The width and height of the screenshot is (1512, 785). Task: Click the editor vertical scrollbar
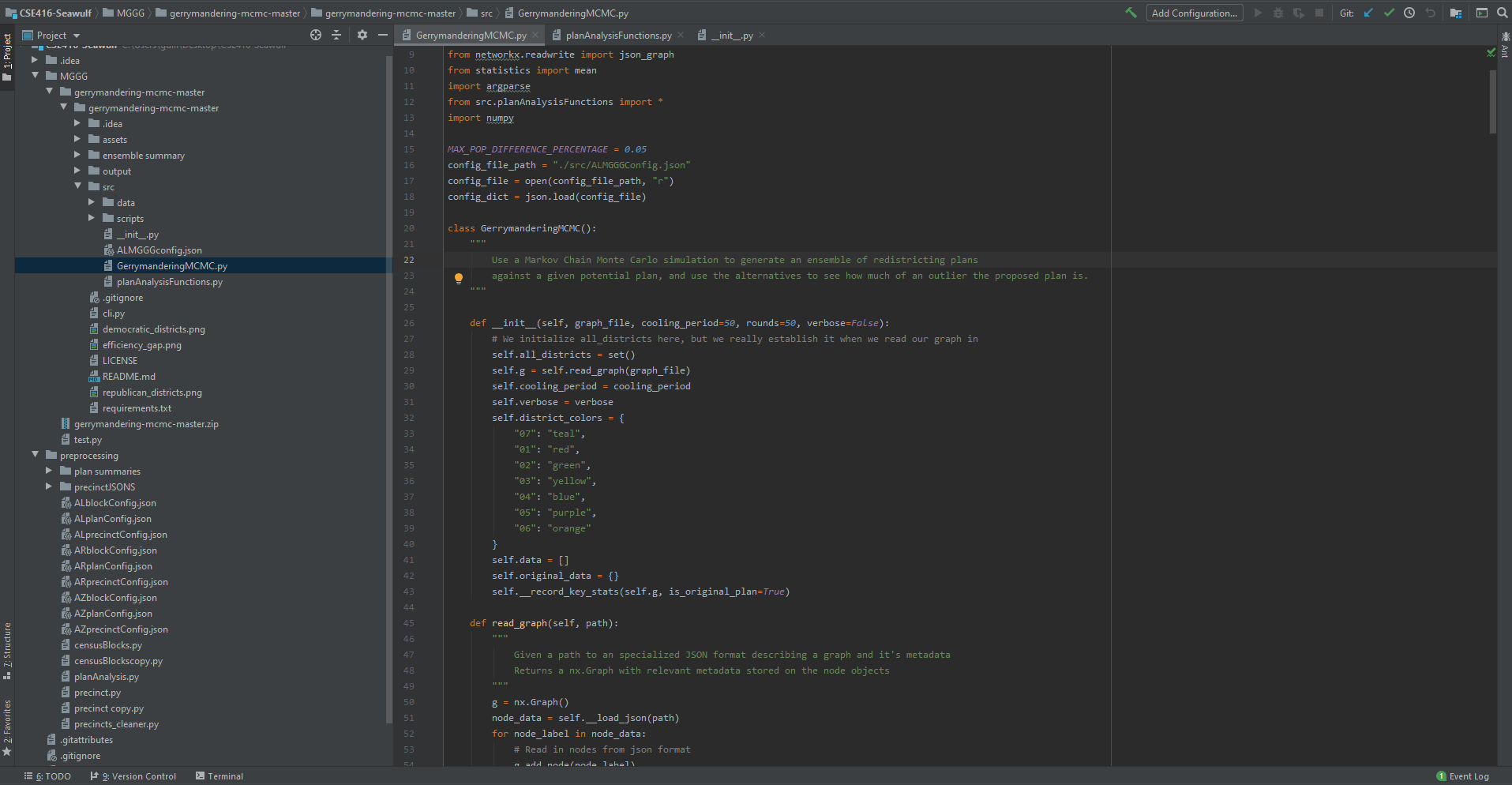pyautogui.click(x=1492, y=103)
